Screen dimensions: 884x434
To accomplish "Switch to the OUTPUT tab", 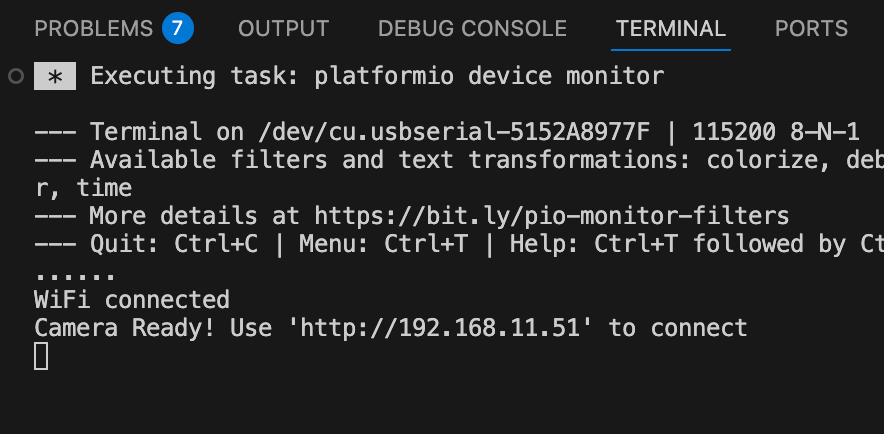I will 284,28.
